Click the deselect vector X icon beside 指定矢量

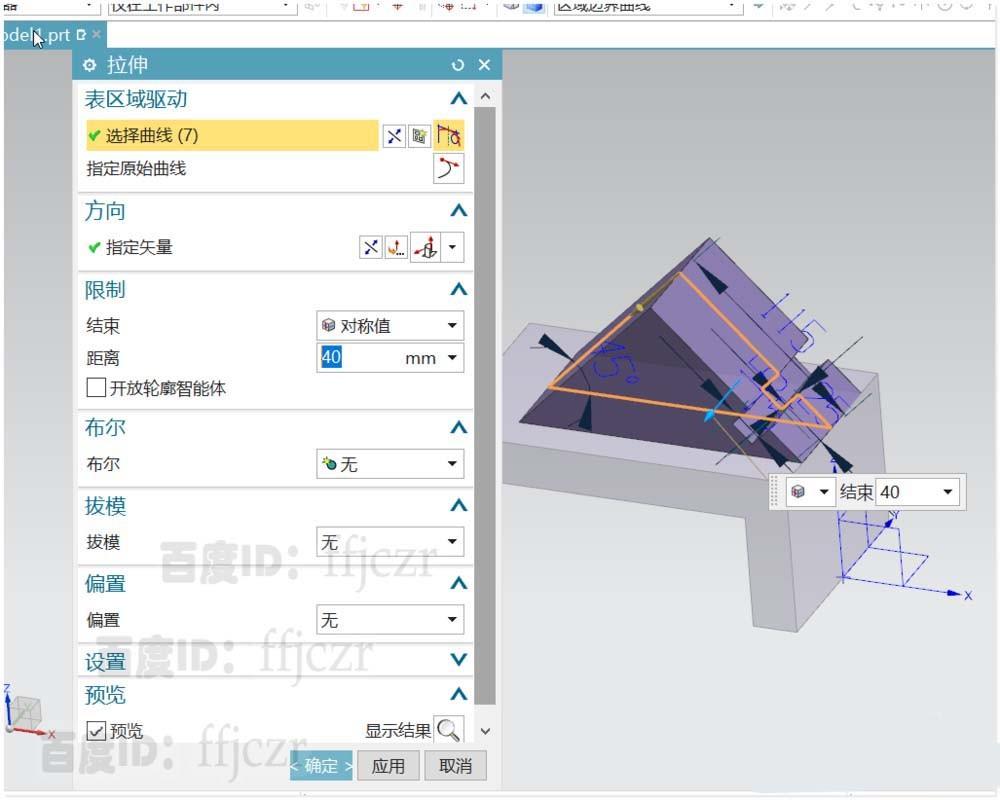point(369,247)
